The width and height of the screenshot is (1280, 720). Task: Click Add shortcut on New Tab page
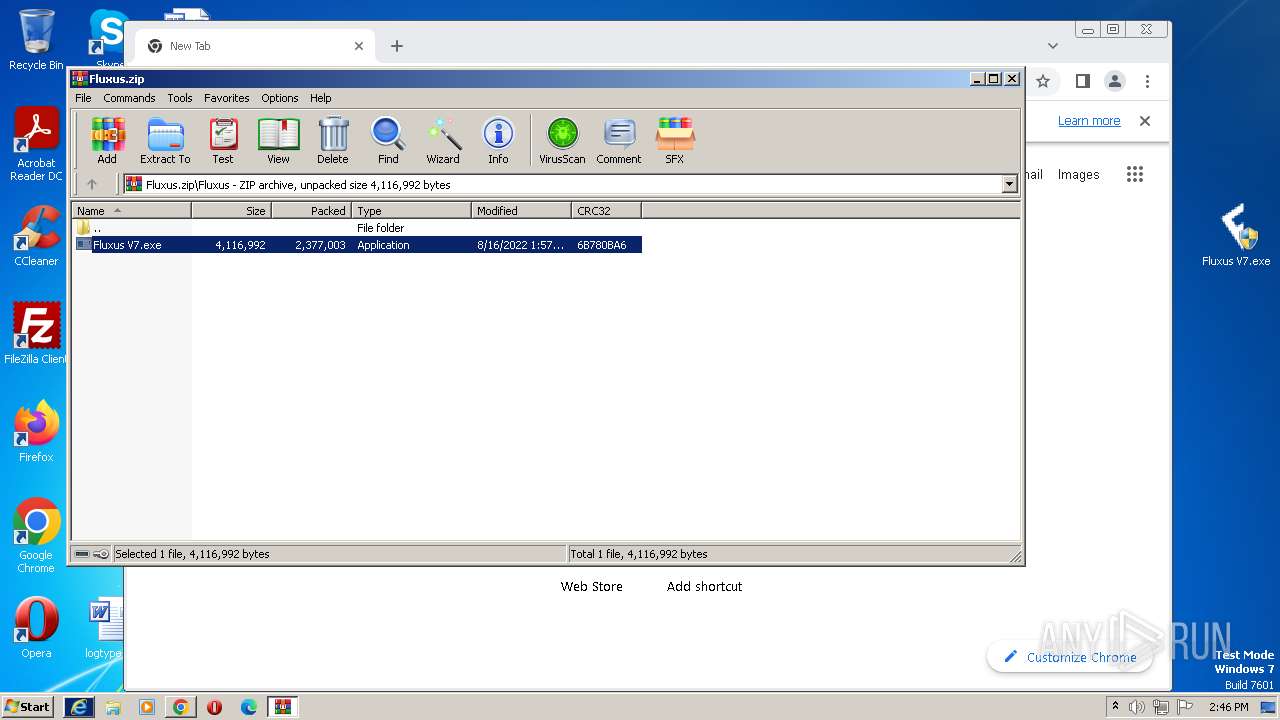tap(704, 587)
